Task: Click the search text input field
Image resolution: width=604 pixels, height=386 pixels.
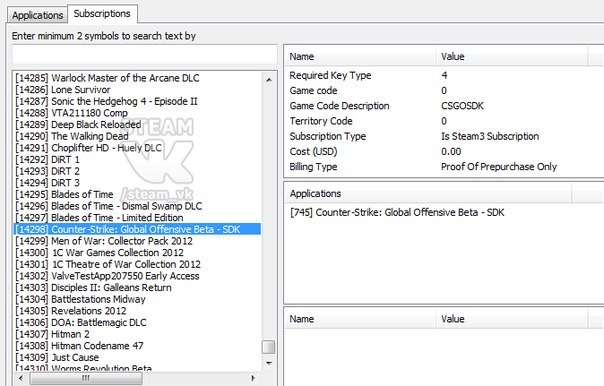Action: click(144, 55)
